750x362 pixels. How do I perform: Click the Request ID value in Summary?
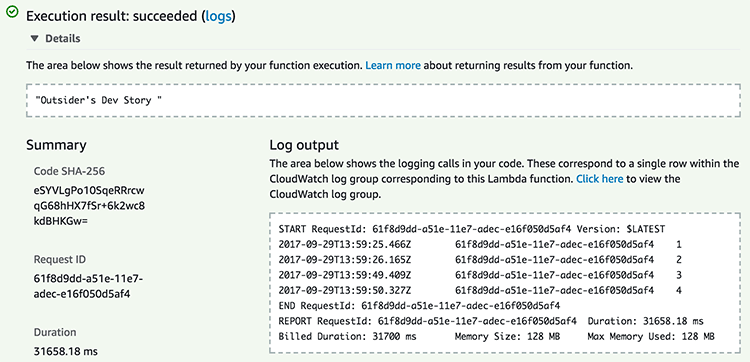pyautogui.click(x=88, y=286)
